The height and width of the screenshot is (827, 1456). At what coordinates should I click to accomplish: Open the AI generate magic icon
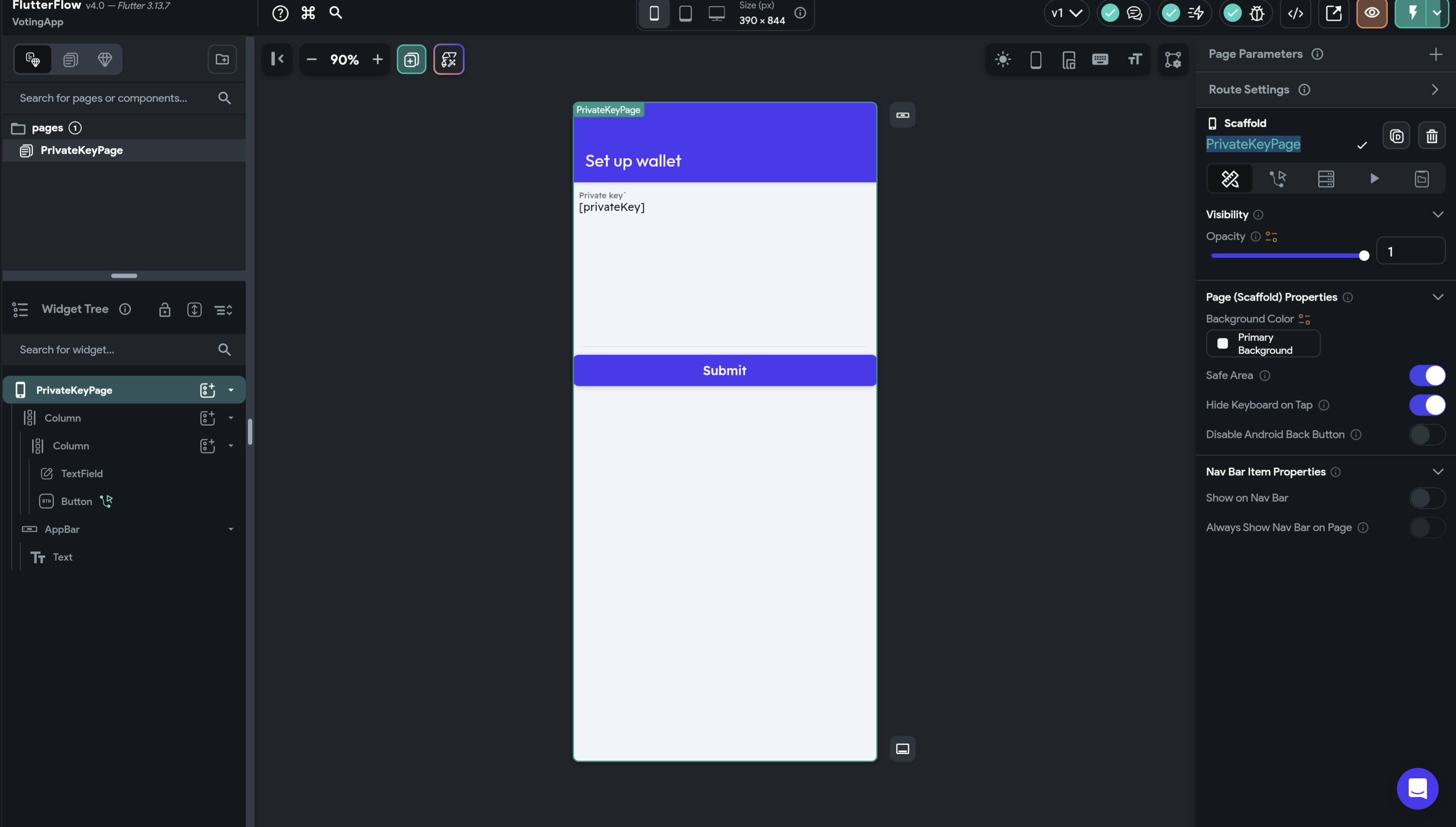pos(448,59)
